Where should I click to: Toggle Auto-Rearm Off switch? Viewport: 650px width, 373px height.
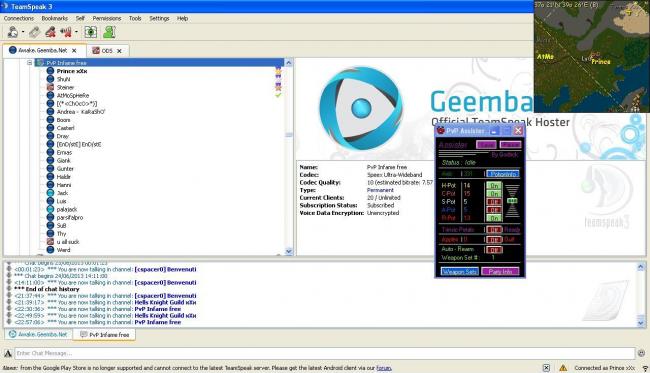[494, 249]
